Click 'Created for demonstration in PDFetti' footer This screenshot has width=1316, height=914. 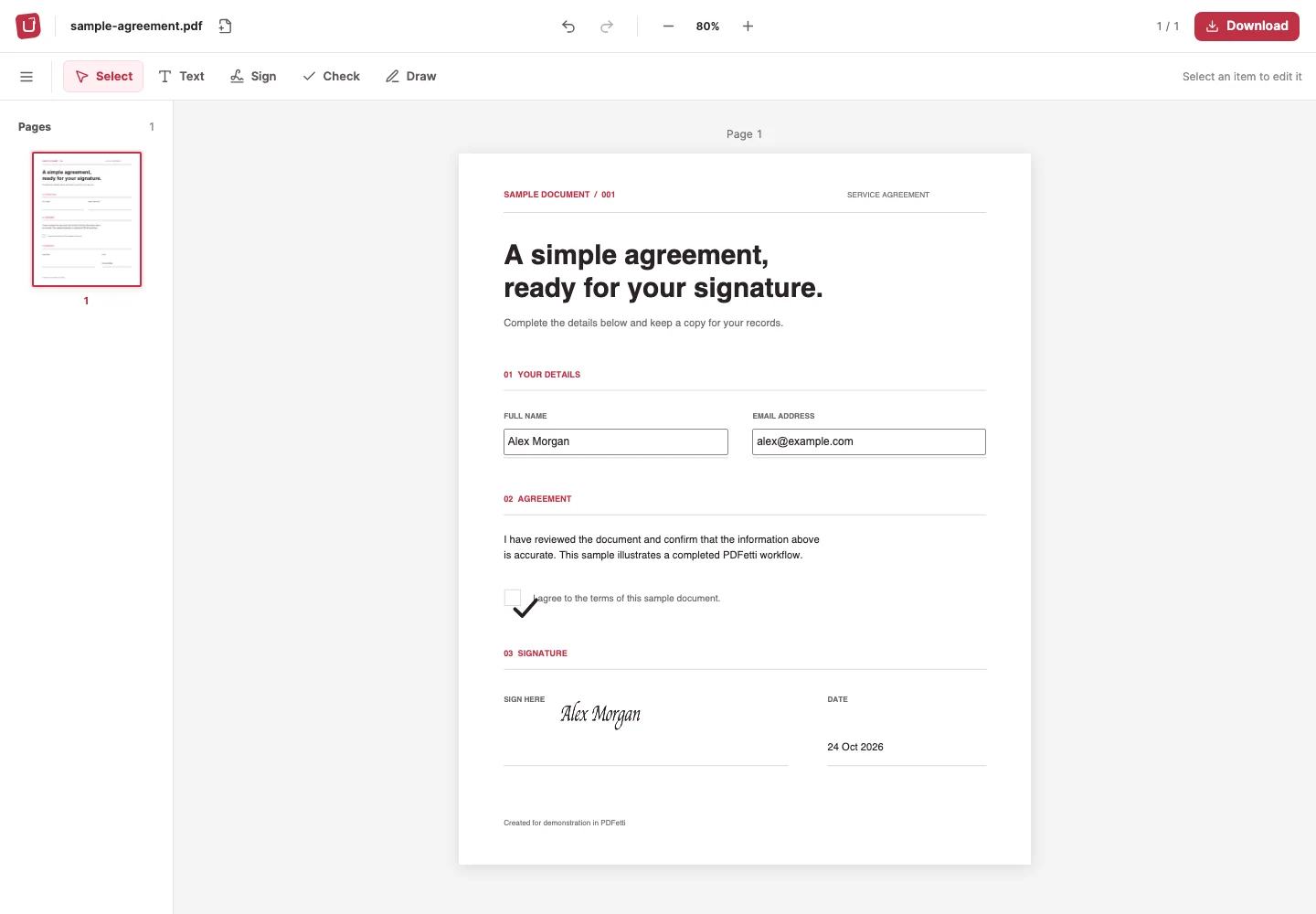[565, 823]
